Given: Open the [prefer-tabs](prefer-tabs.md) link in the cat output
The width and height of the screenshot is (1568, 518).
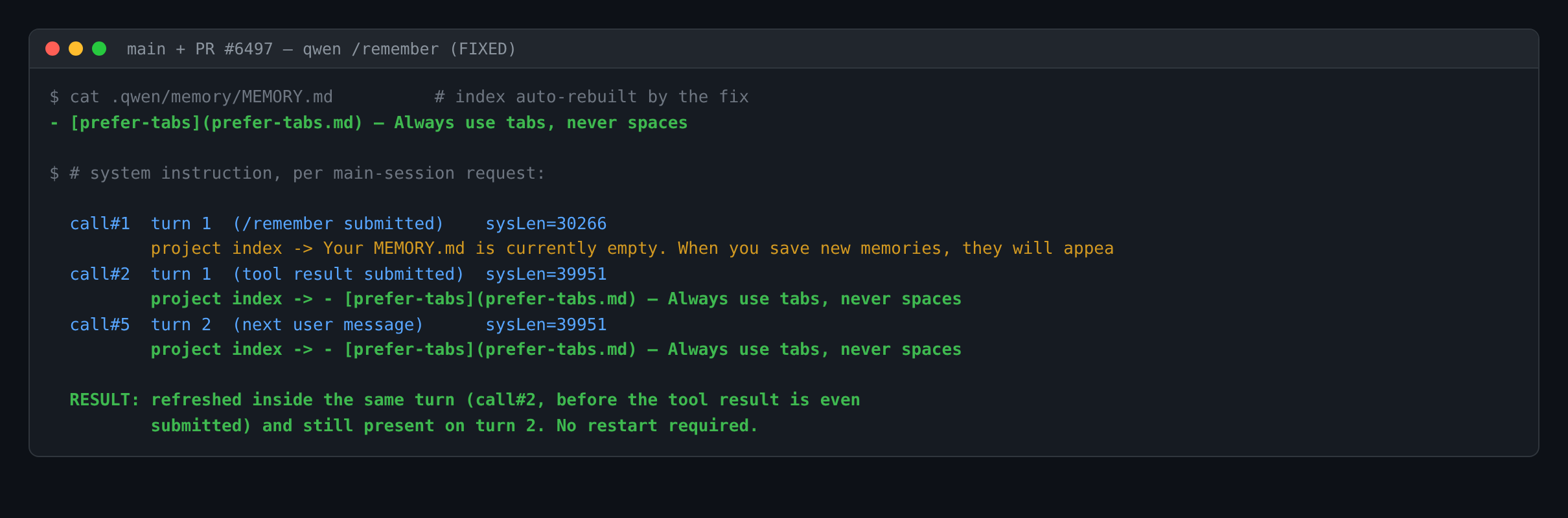Looking at the screenshot, I should (216, 123).
